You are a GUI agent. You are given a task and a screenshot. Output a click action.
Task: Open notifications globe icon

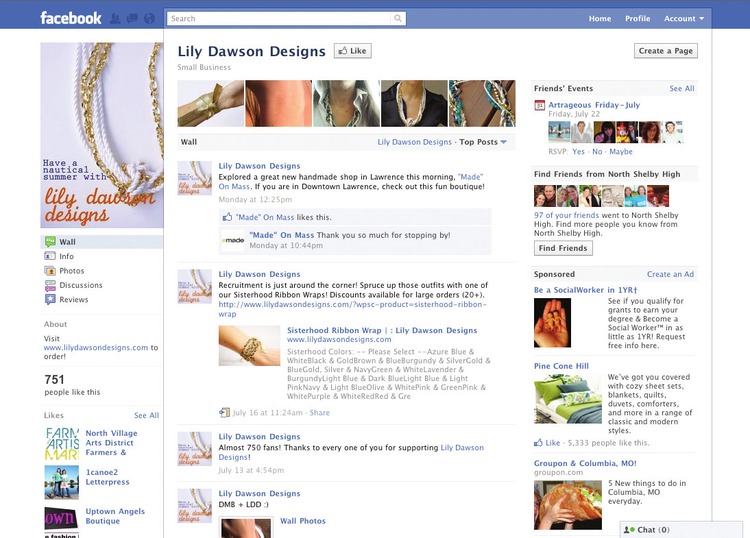click(x=149, y=19)
